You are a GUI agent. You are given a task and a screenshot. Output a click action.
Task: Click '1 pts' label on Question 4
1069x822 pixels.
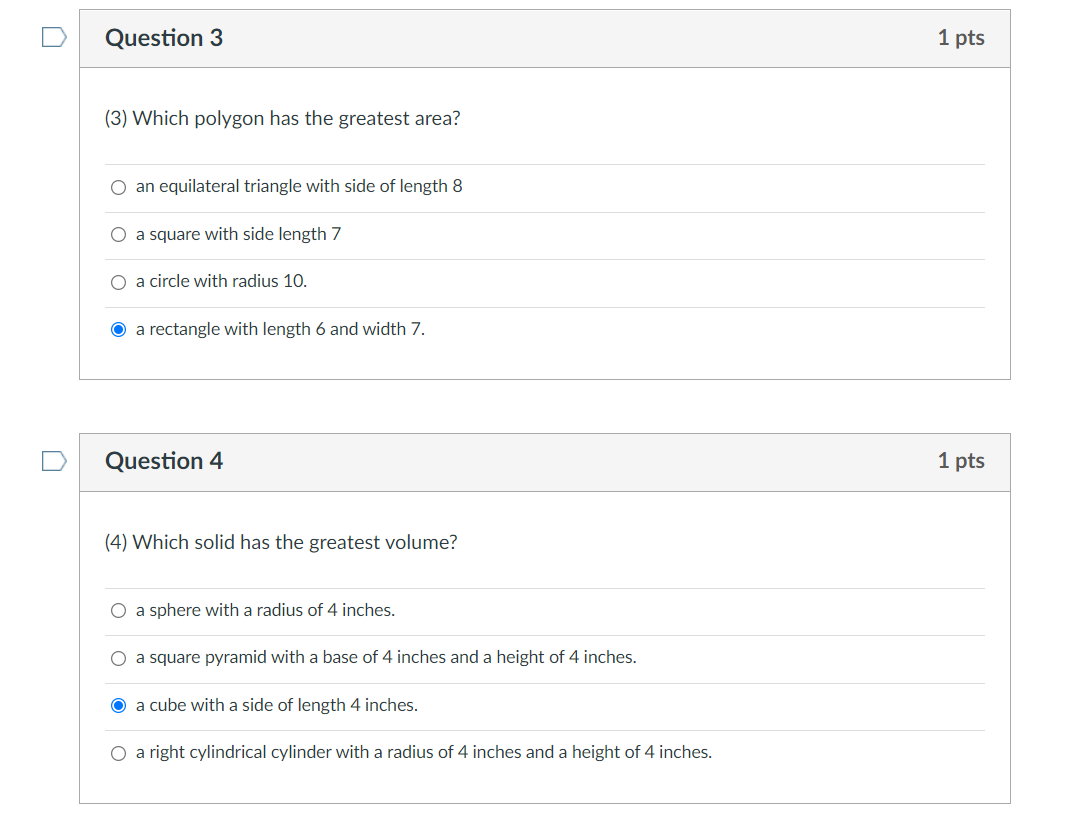click(x=960, y=461)
